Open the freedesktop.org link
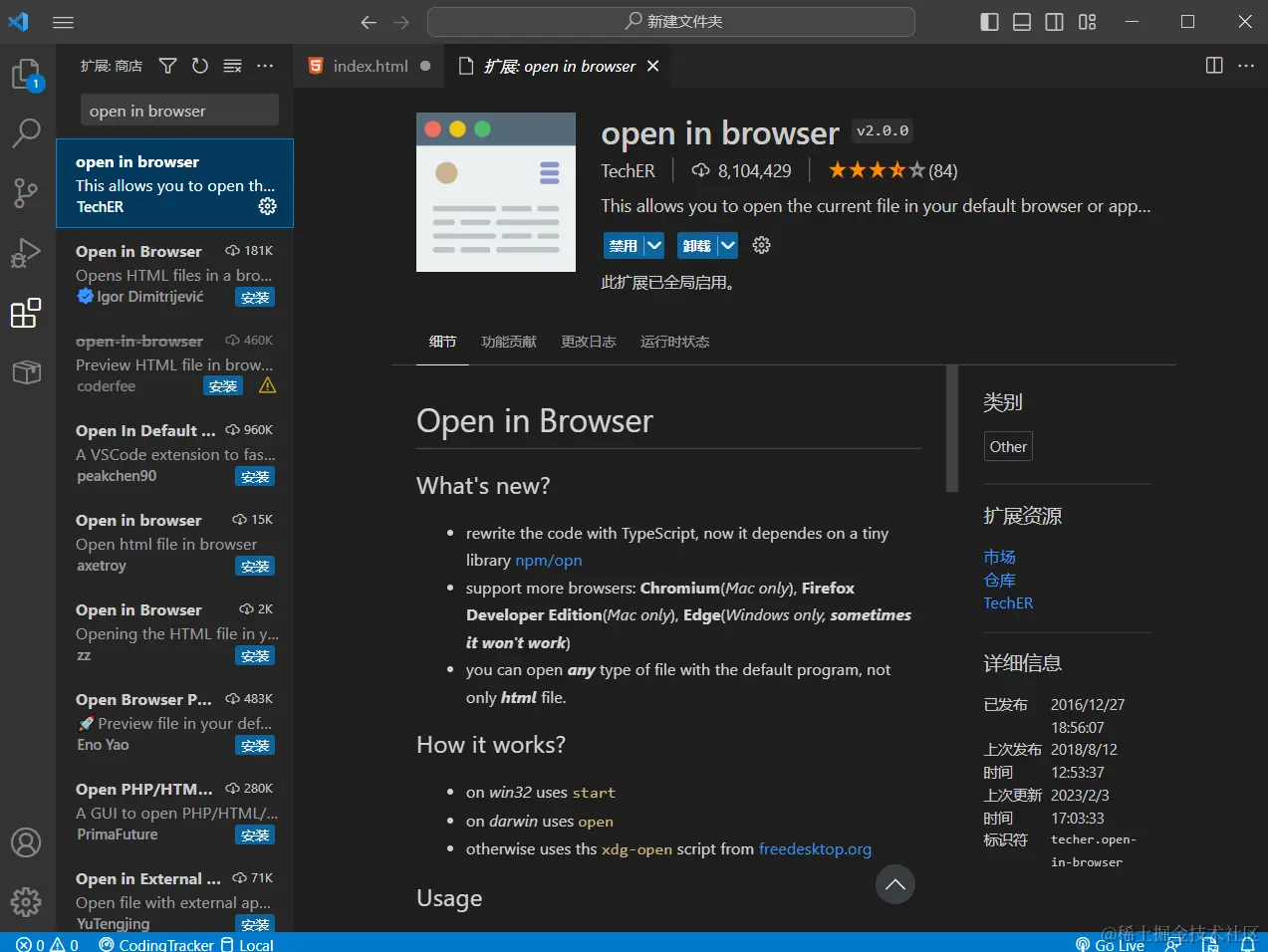The height and width of the screenshot is (952, 1268). (x=815, y=849)
